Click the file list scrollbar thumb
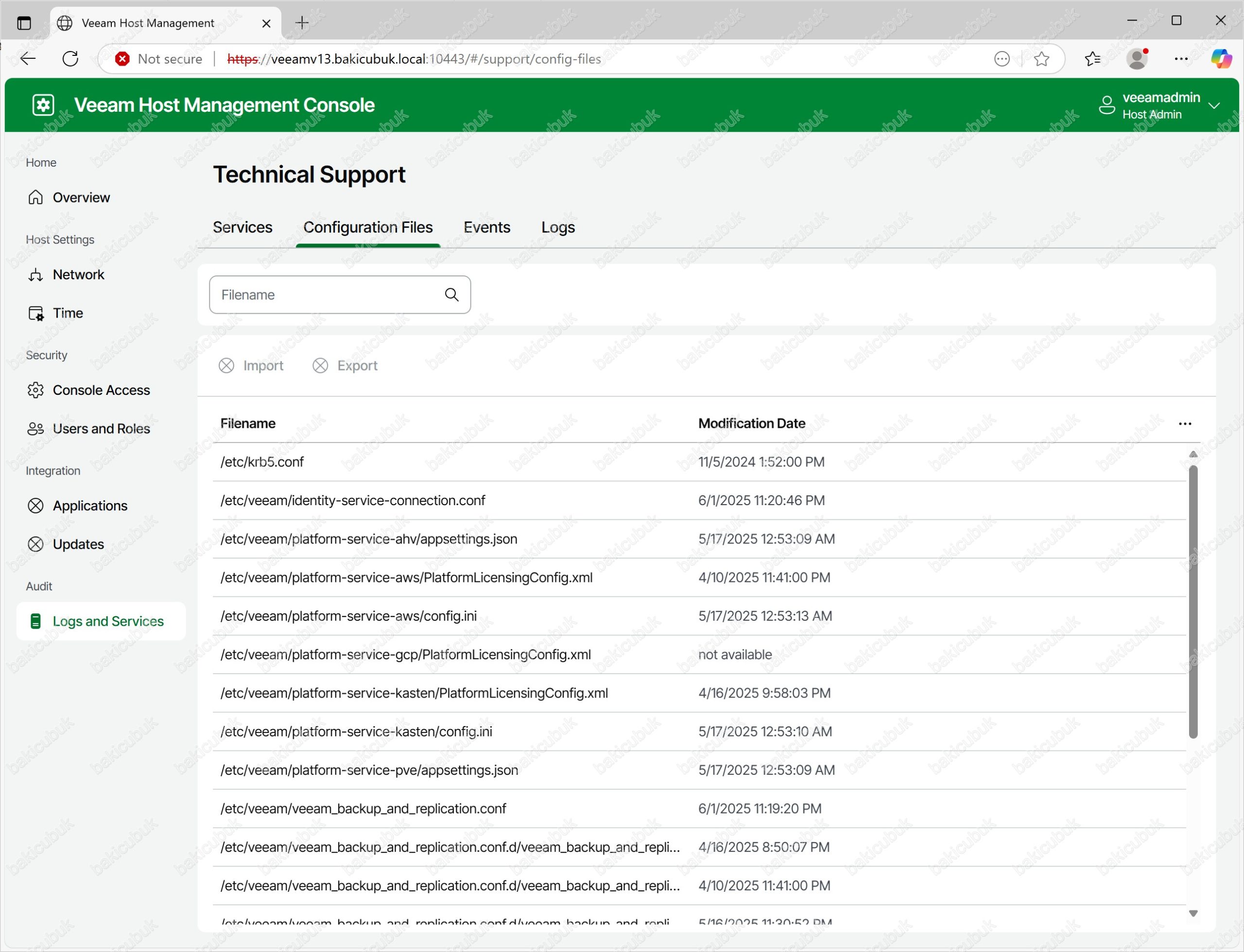1244x952 pixels. 1193,602
